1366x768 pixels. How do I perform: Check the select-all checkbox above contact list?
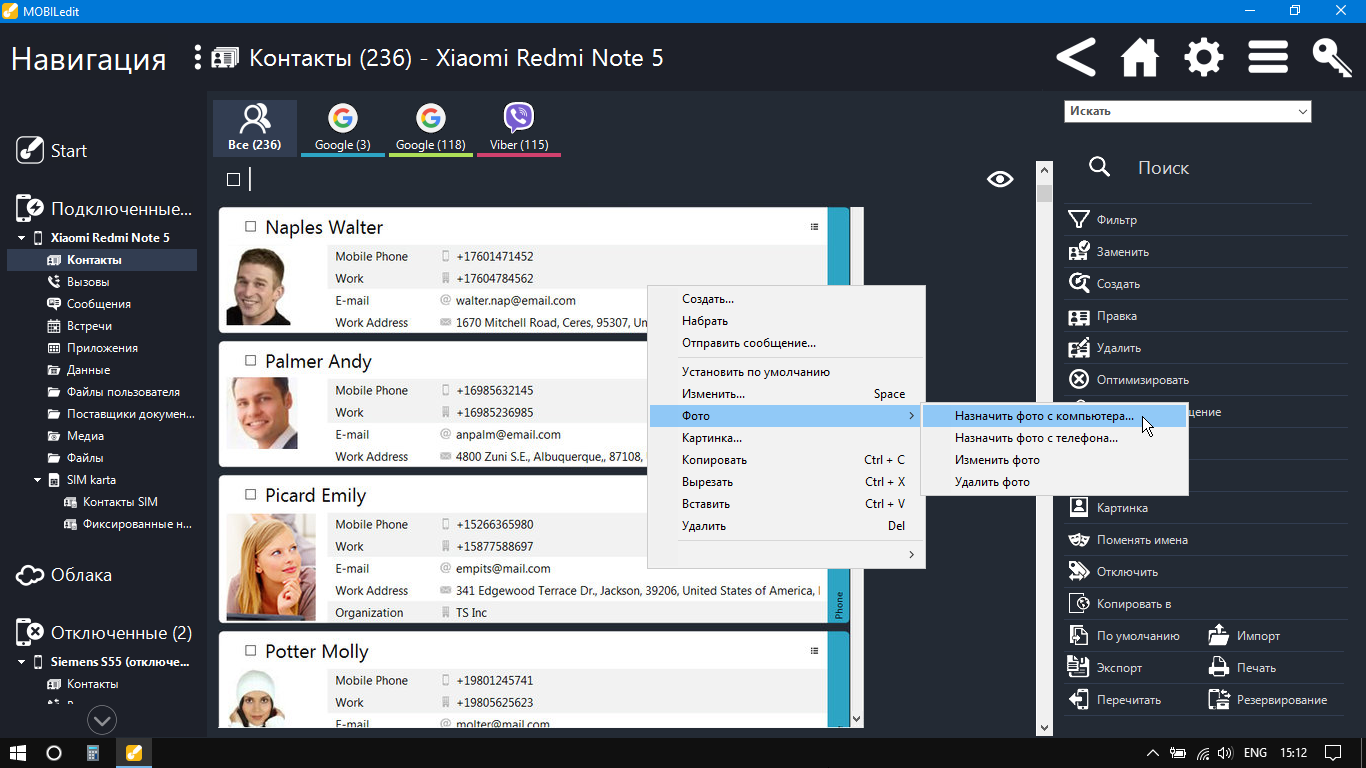[233, 180]
